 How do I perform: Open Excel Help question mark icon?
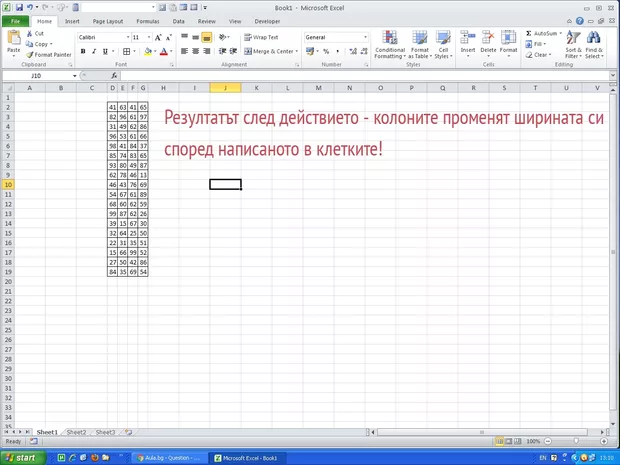[580, 21]
